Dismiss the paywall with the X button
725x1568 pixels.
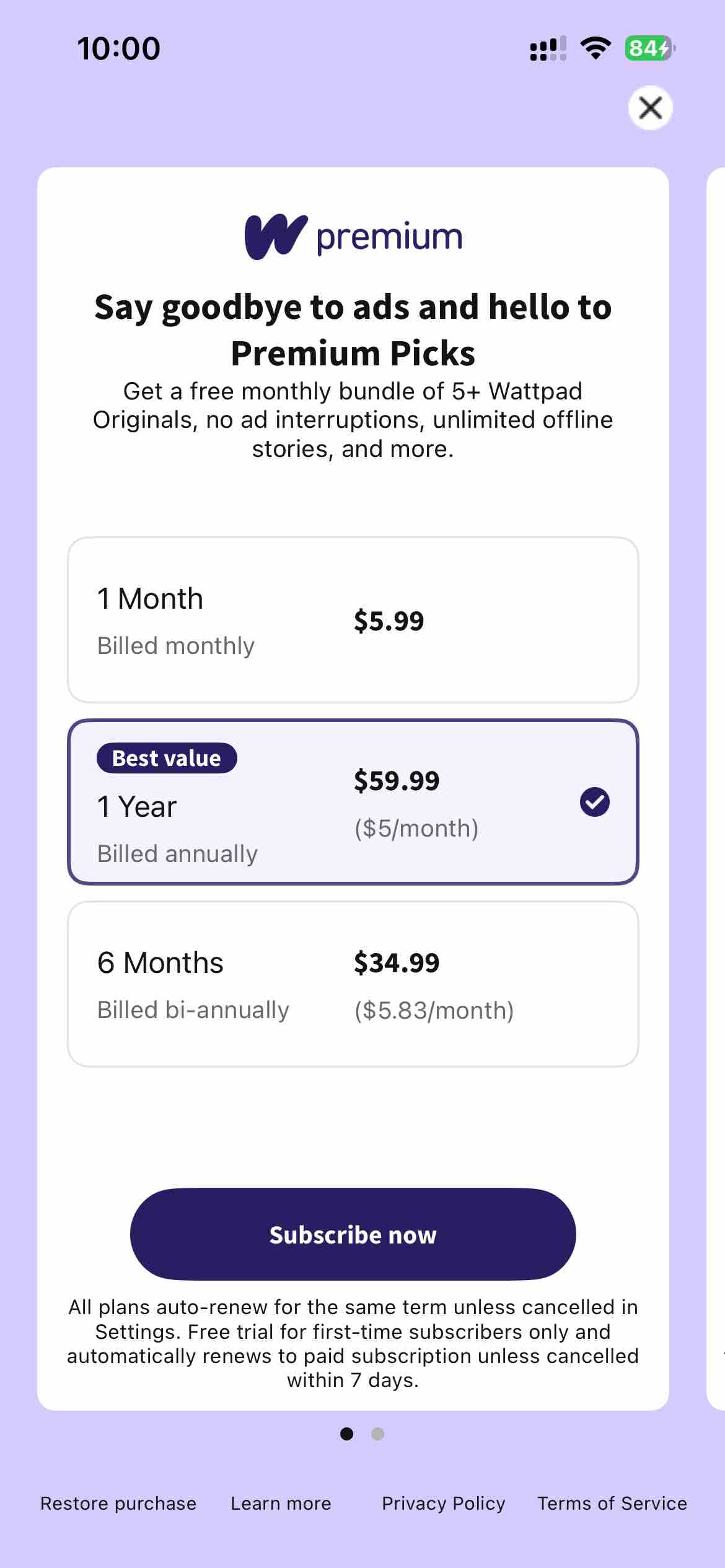click(649, 108)
